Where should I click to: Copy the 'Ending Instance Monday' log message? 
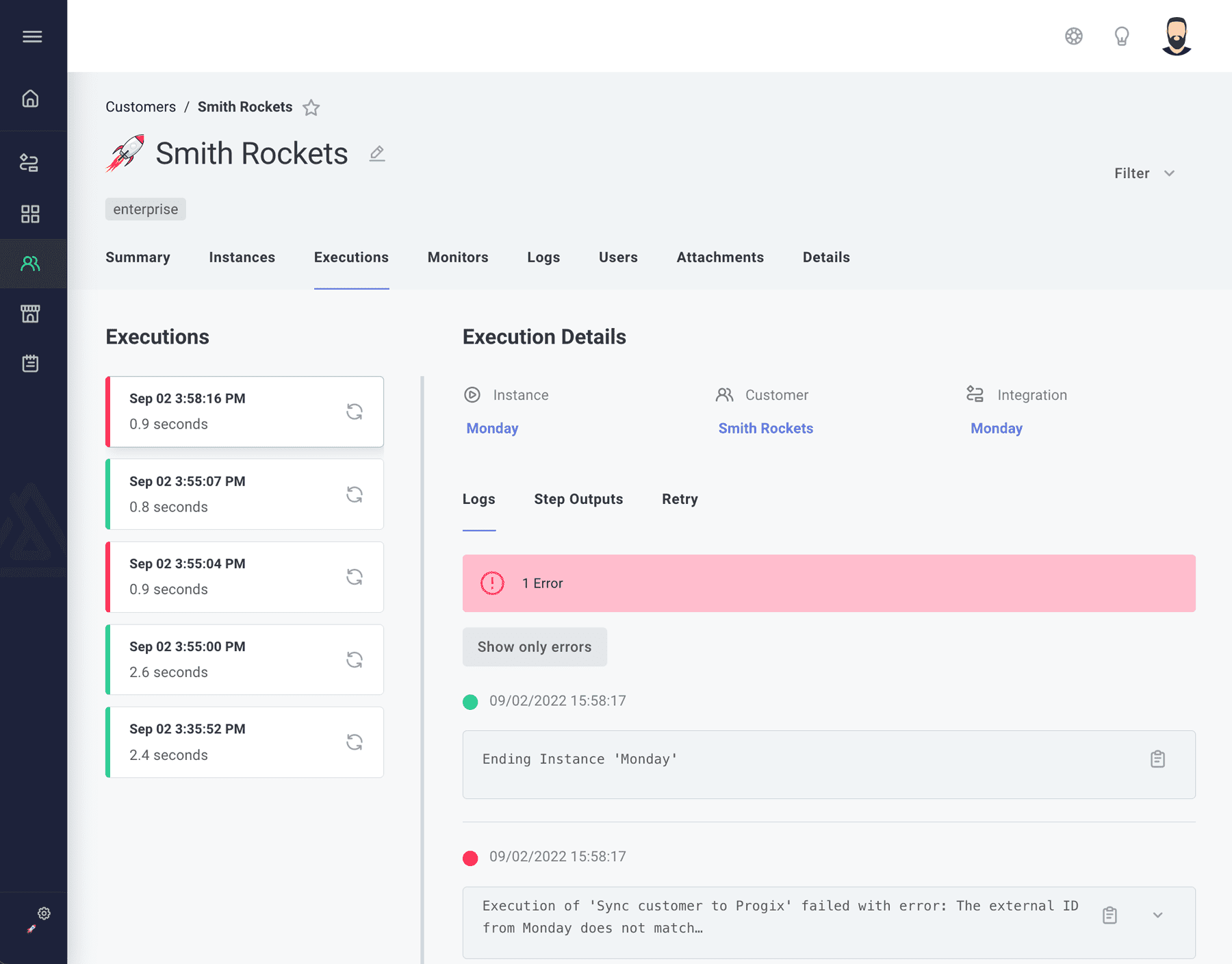(1157, 759)
